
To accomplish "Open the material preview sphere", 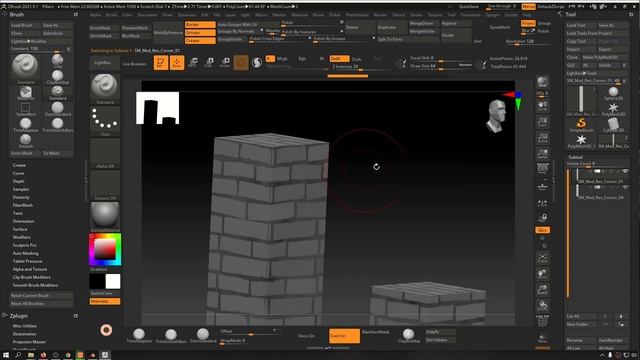I will click(x=105, y=216).
